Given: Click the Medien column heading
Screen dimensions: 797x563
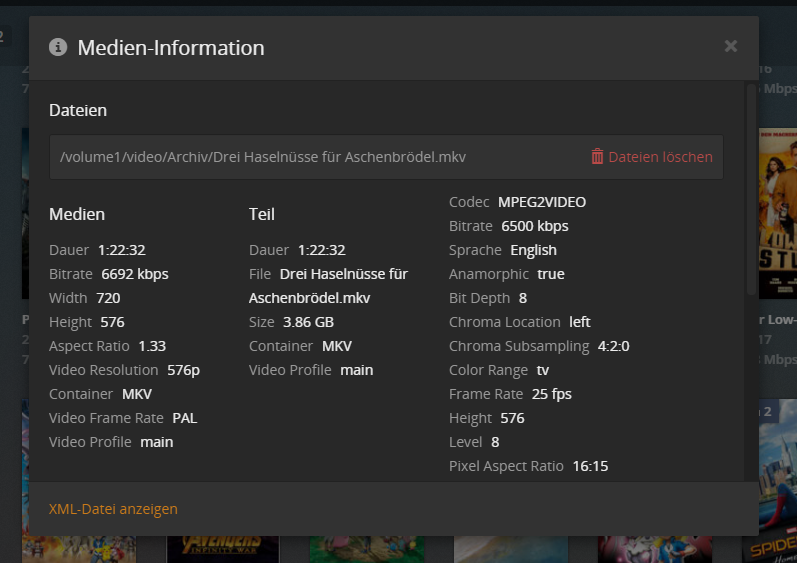Looking at the screenshot, I should 77,214.
